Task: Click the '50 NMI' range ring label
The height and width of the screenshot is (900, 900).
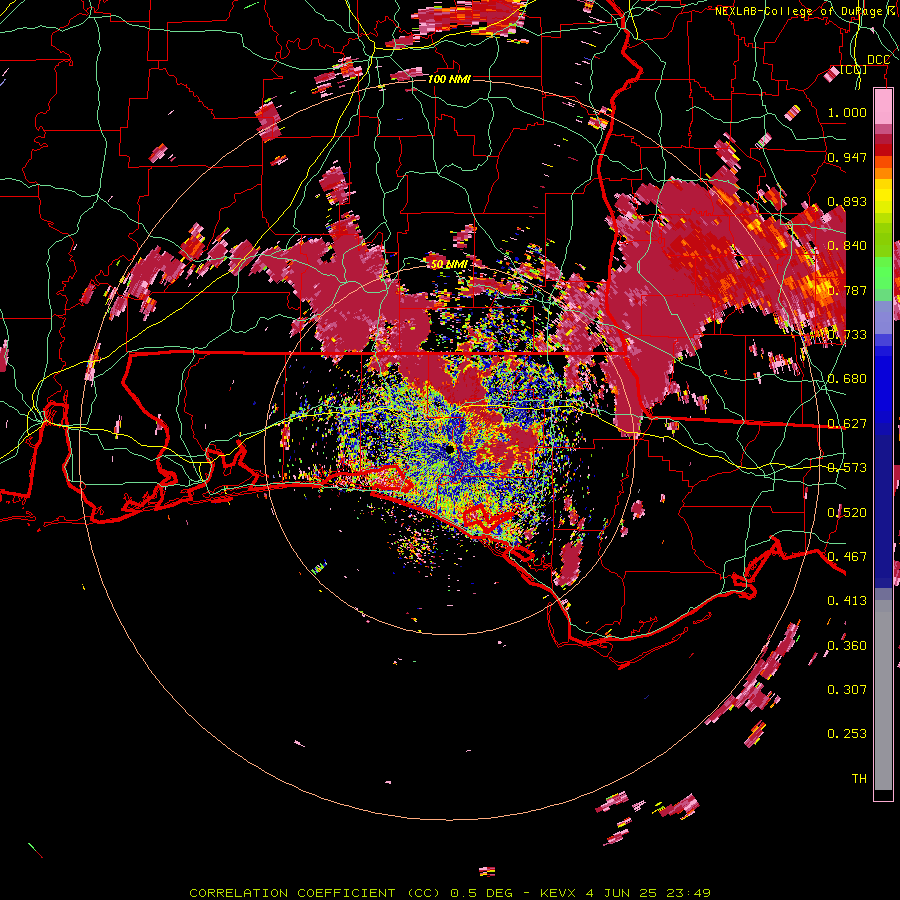Action: pos(449,264)
